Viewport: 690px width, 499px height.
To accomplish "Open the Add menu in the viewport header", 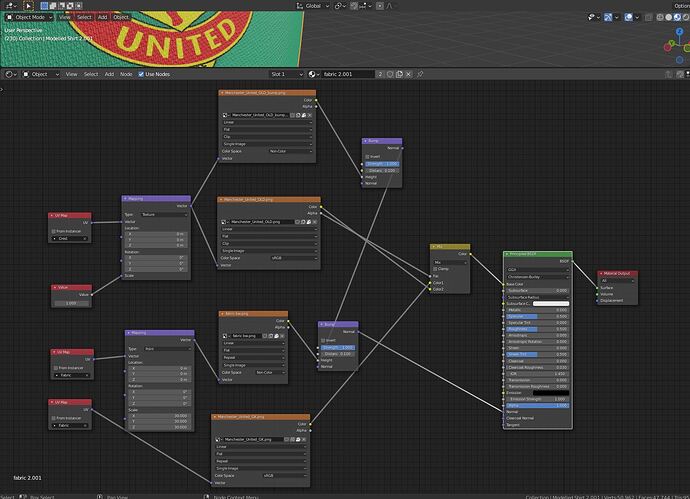I will pos(103,17).
